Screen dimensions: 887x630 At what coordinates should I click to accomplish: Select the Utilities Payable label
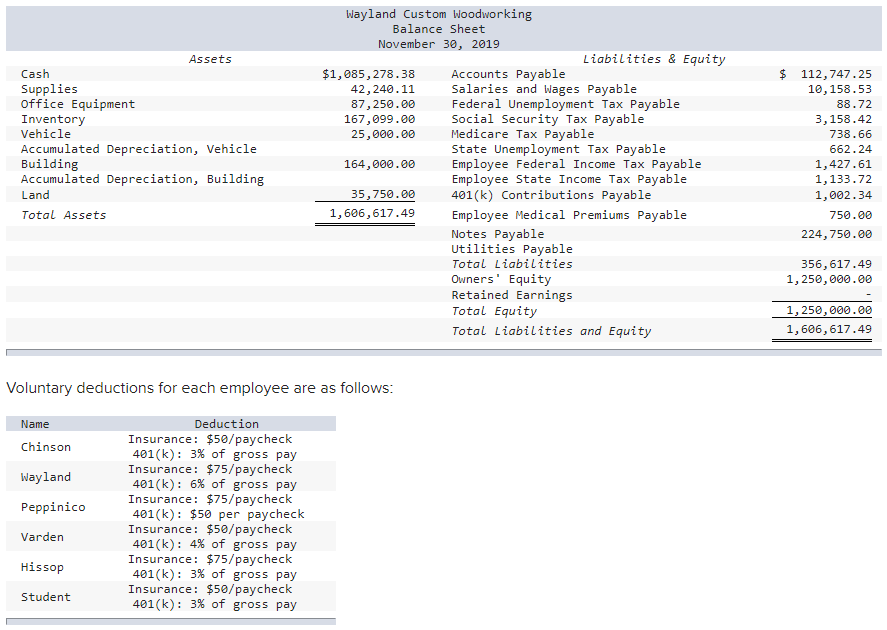coord(512,249)
